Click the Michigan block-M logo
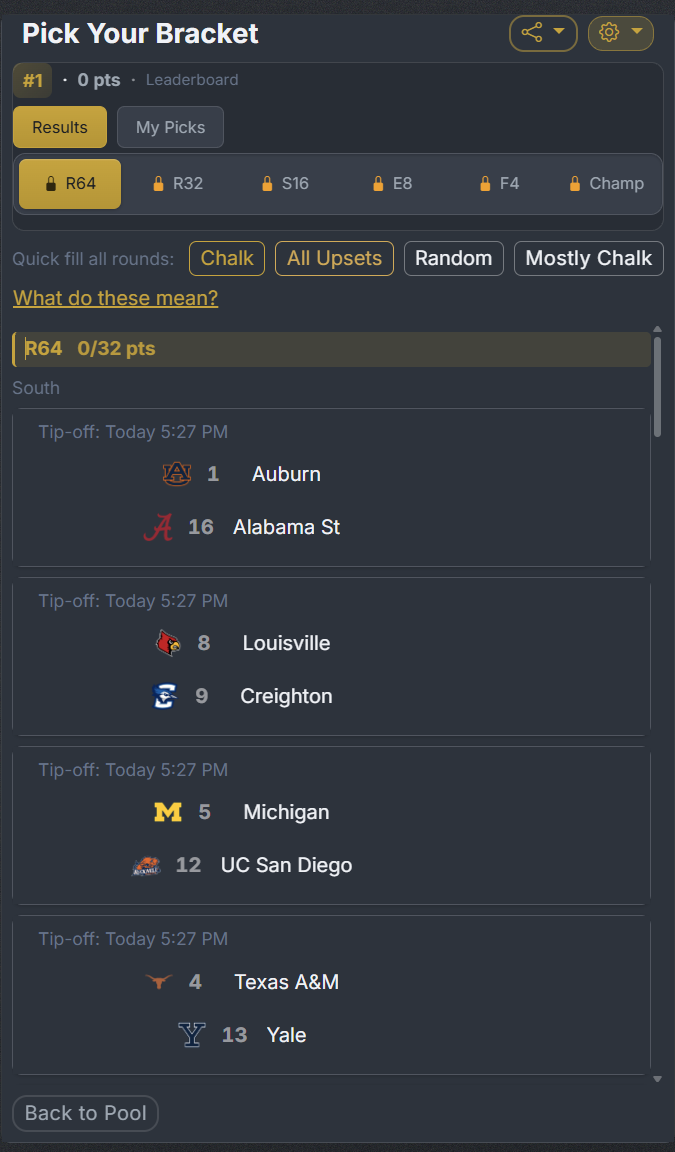The image size is (675, 1152). tap(167, 812)
